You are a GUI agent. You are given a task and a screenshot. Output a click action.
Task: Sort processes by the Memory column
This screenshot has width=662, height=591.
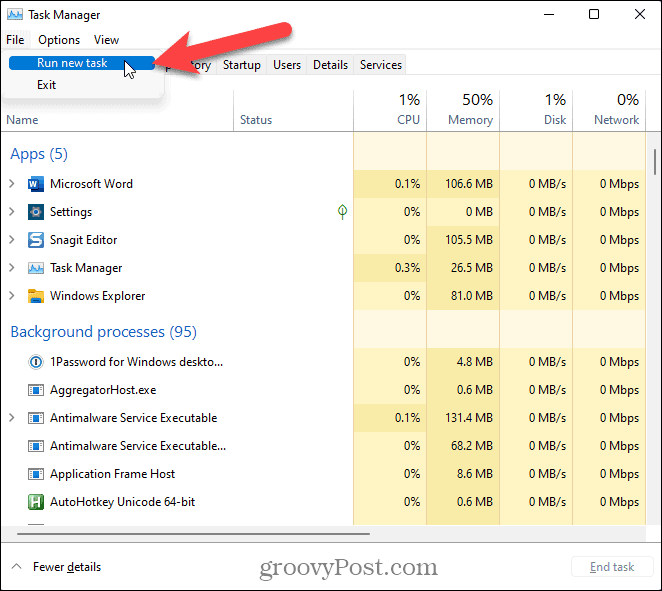pyautogui.click(x=463, y=111)
